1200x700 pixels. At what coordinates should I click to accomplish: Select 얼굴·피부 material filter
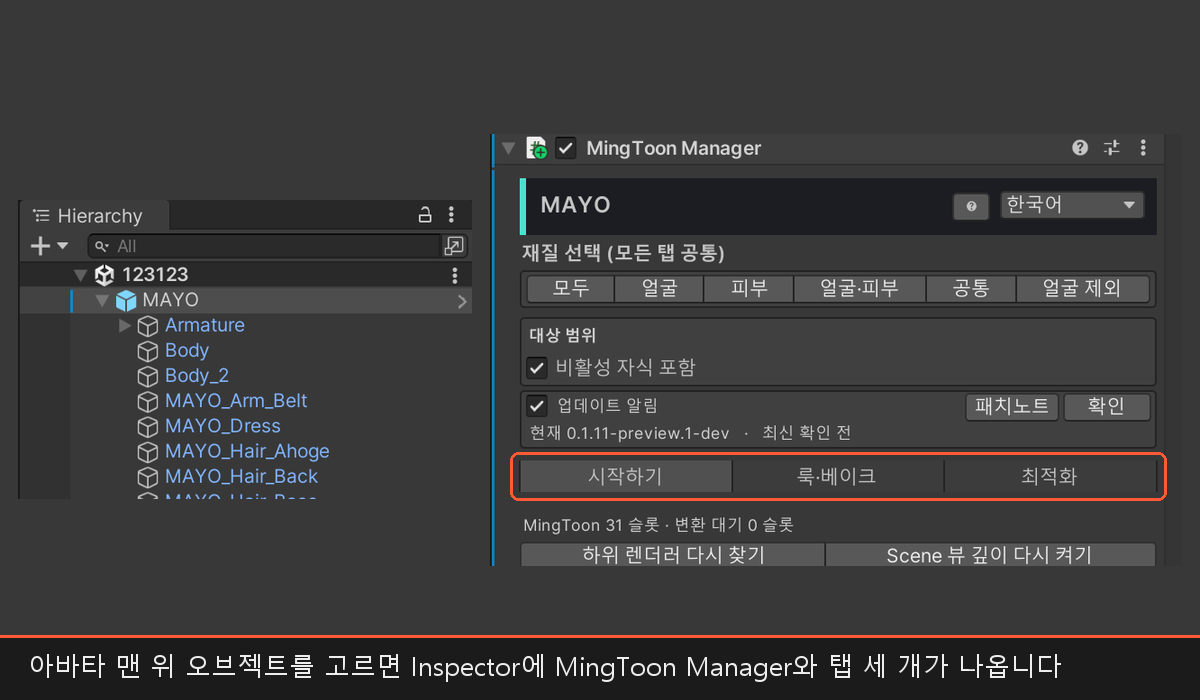860,289
